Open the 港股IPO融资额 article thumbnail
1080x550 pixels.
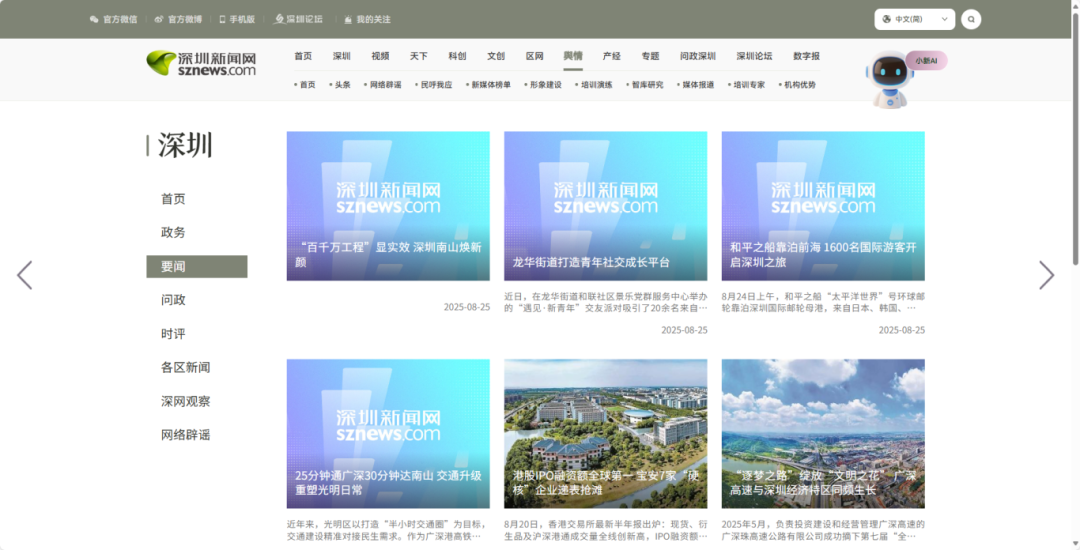[605, 433]
